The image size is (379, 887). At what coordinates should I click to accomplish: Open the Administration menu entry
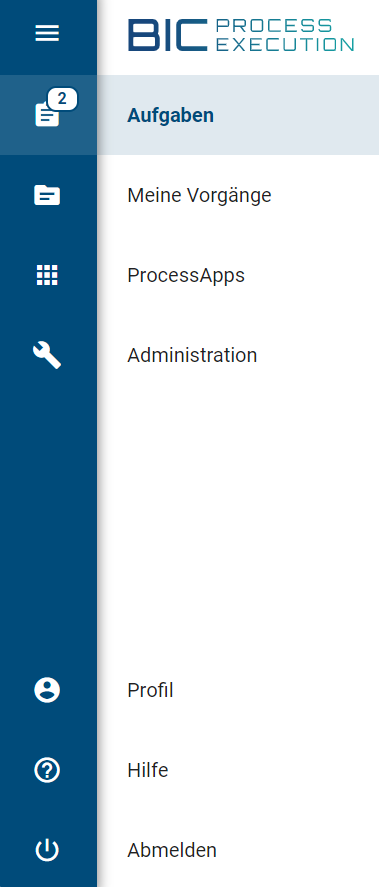pos(192,355)
